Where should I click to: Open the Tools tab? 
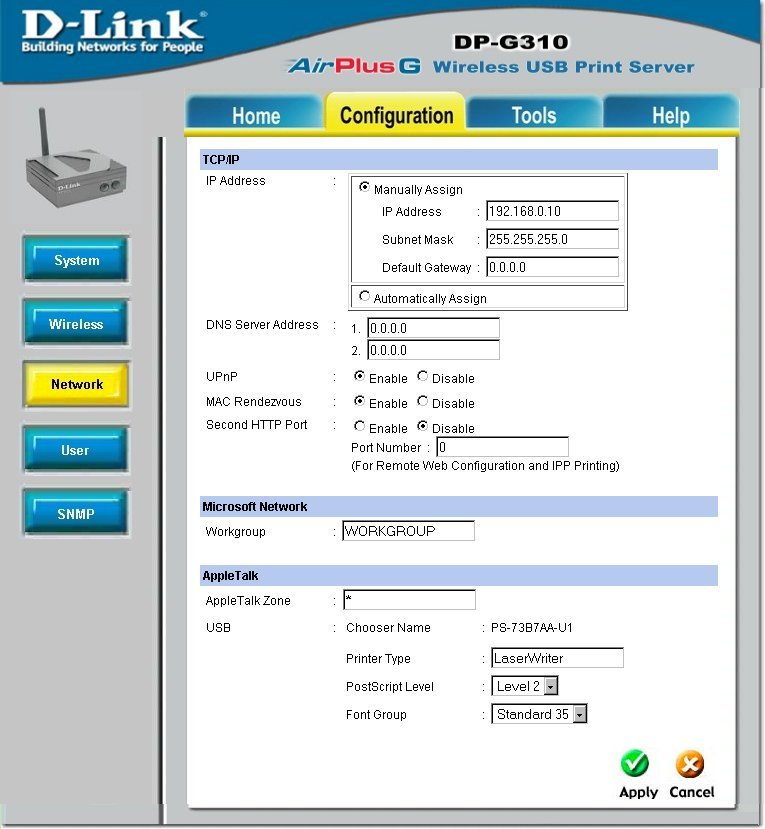coord(534,115)
